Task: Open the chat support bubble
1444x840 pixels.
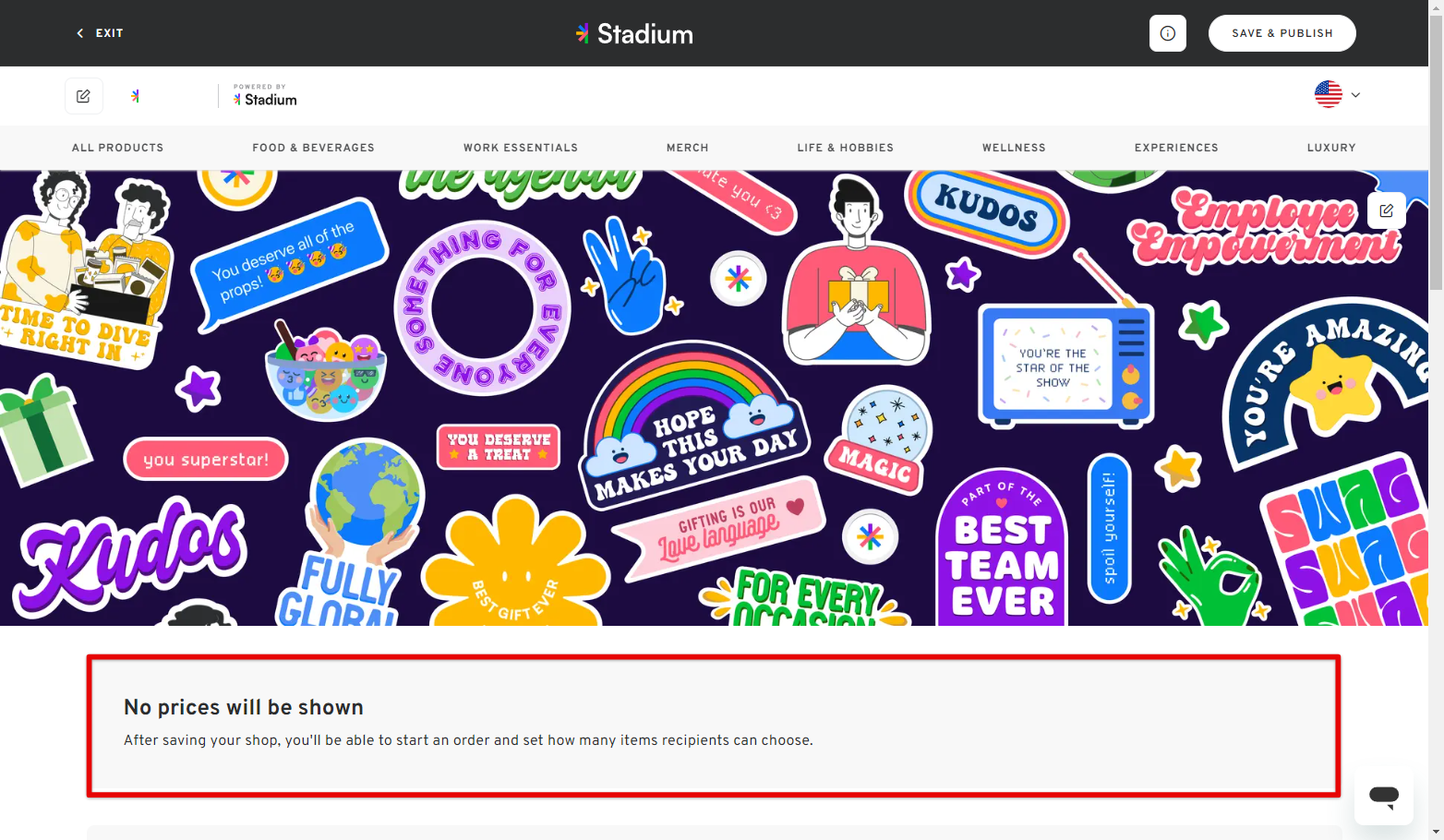Action: [1383, 798]
